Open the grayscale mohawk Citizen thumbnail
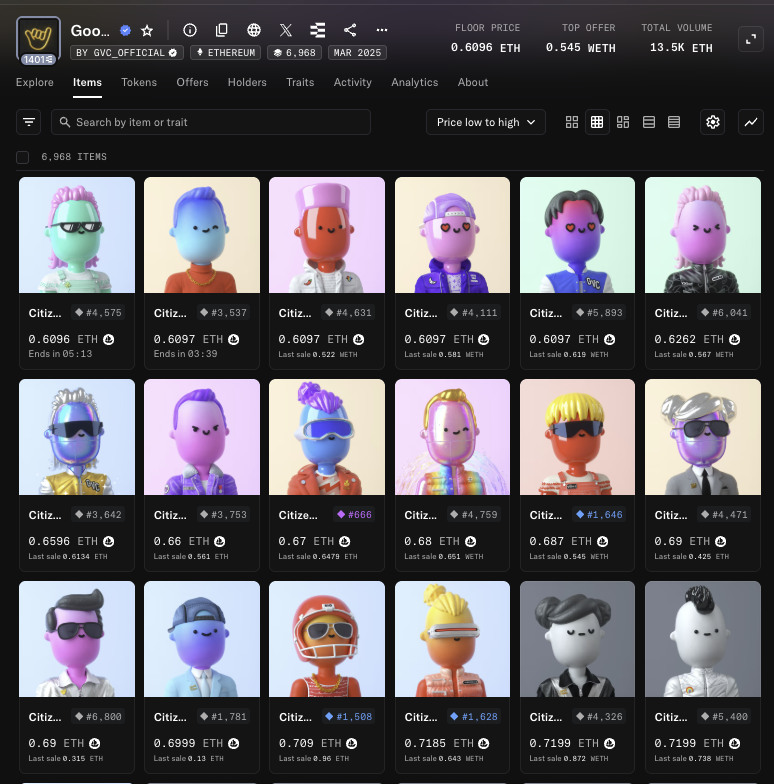Image resolution: width=774 pixels, height=784 pixels. click(703, 639)
